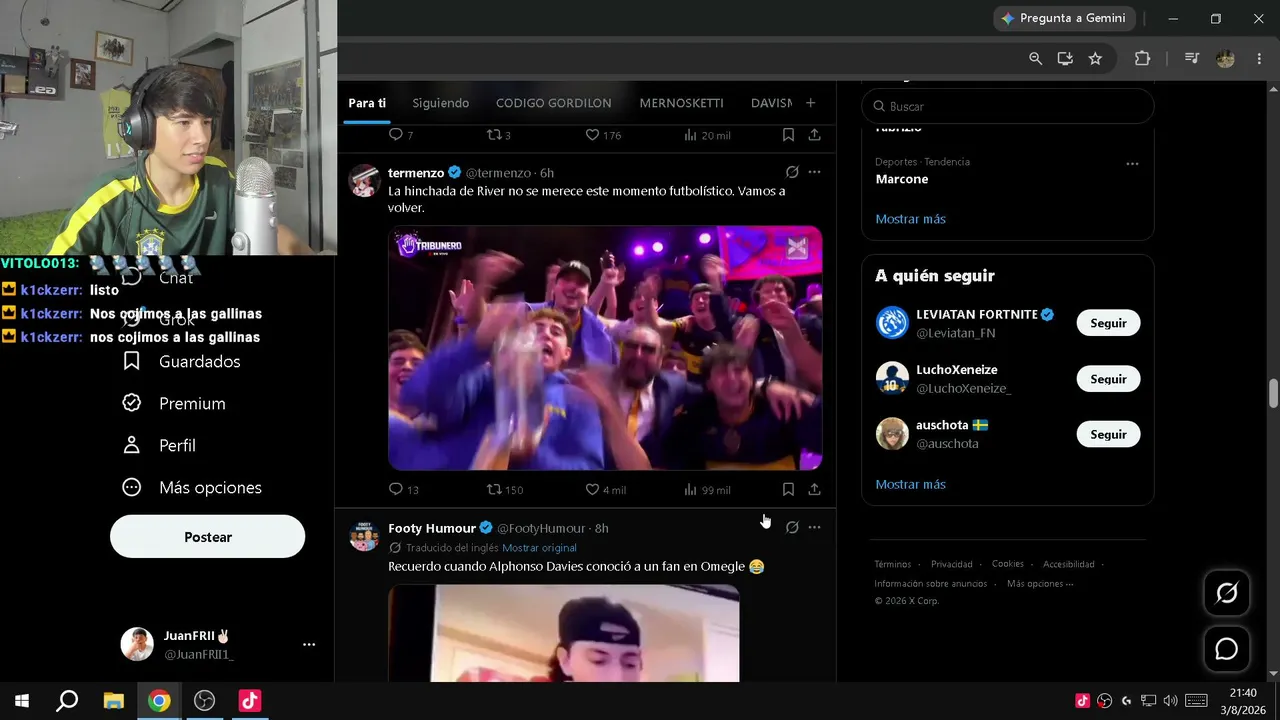Viewport: 1280px width, 720px height.
Task: Open the Términos footer link
Action: click(x=893, y=564)
